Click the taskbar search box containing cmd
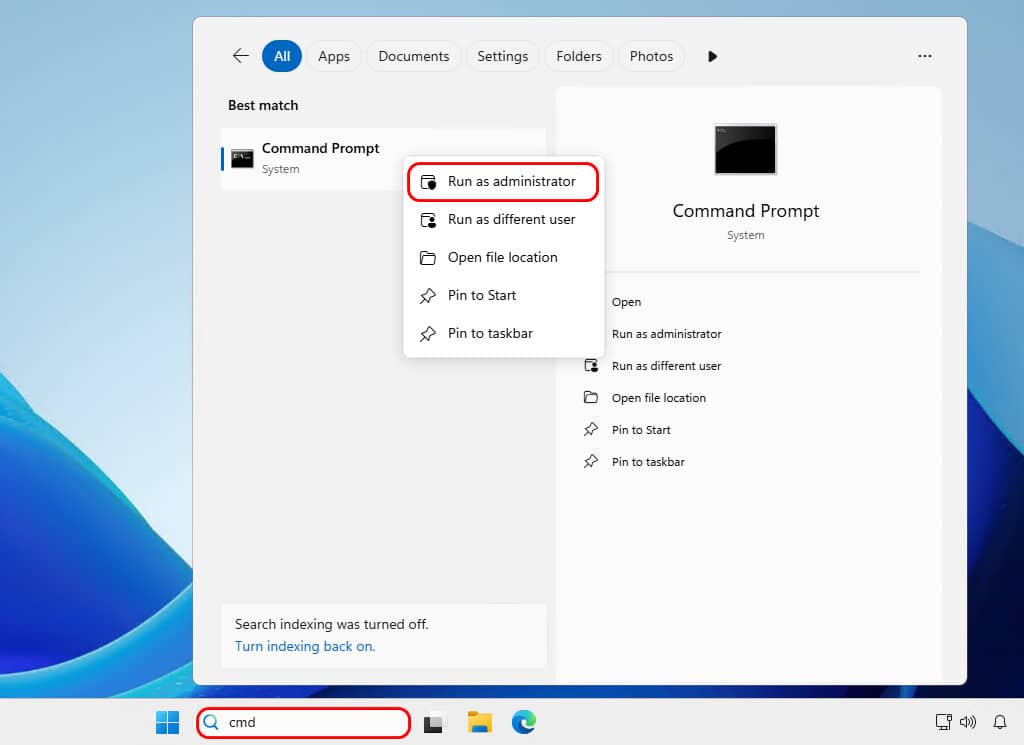 click(303, 722)
